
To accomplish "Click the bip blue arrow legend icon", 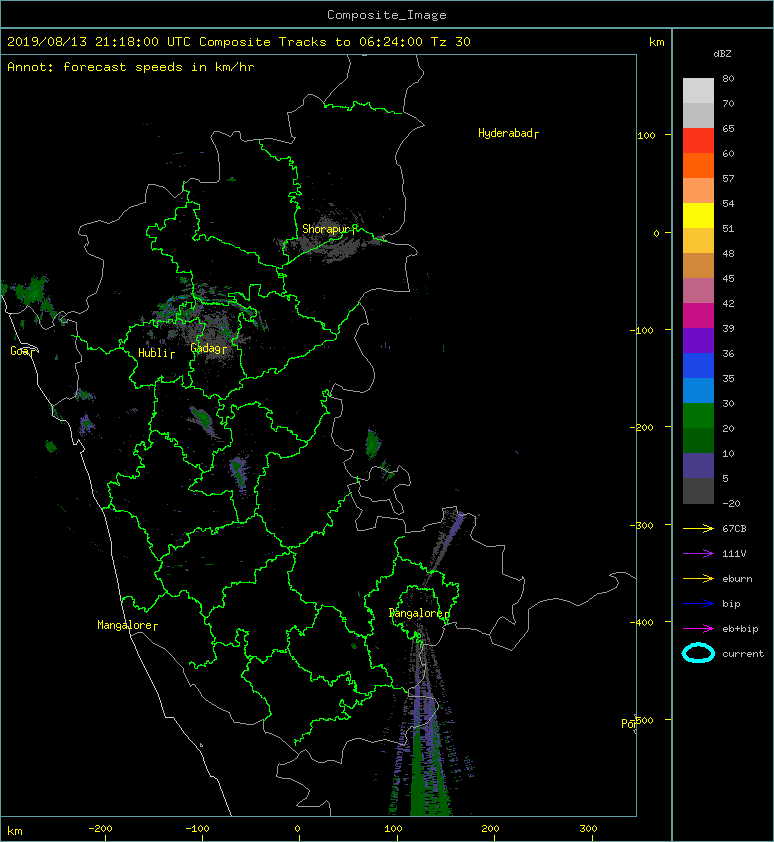I will [x=698, y=604].
